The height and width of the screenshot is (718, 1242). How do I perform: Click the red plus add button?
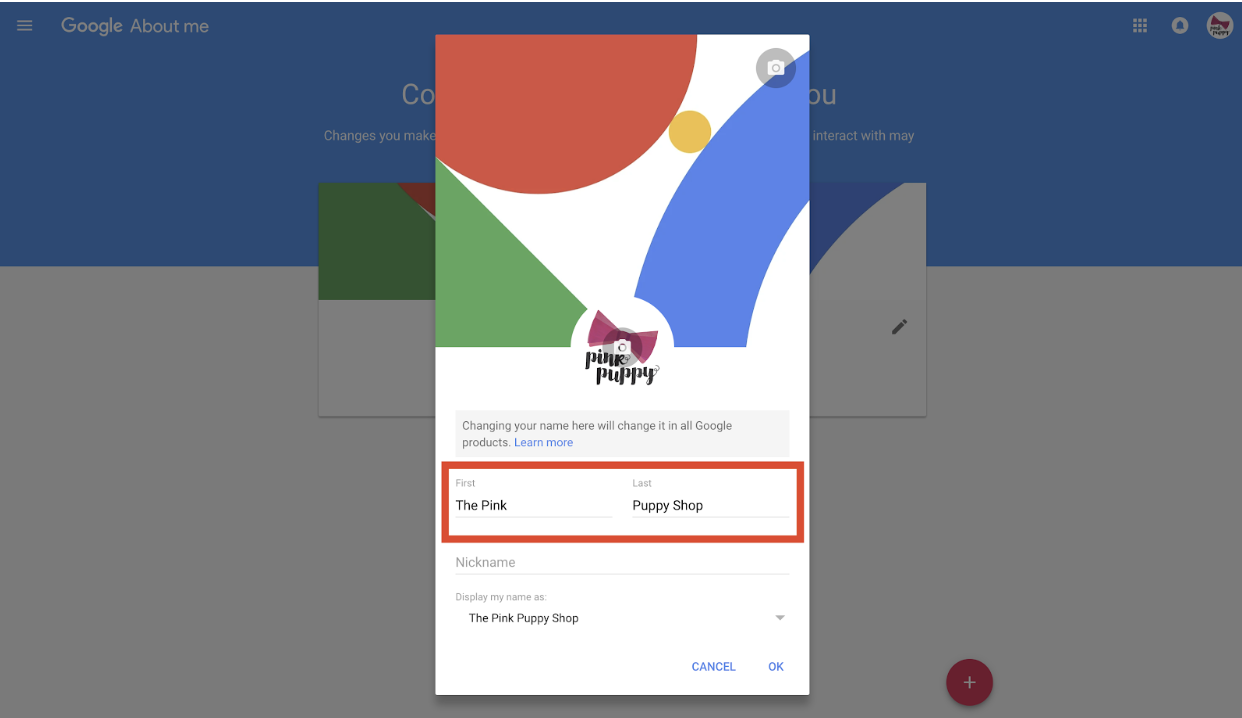pyautogui.click(x=969, y=682)
